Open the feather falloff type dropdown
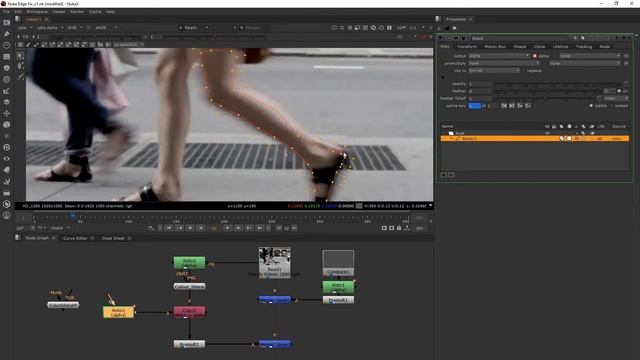Image resolution: width=640 pixels, height=360 pixels. [x=616, y=98]
